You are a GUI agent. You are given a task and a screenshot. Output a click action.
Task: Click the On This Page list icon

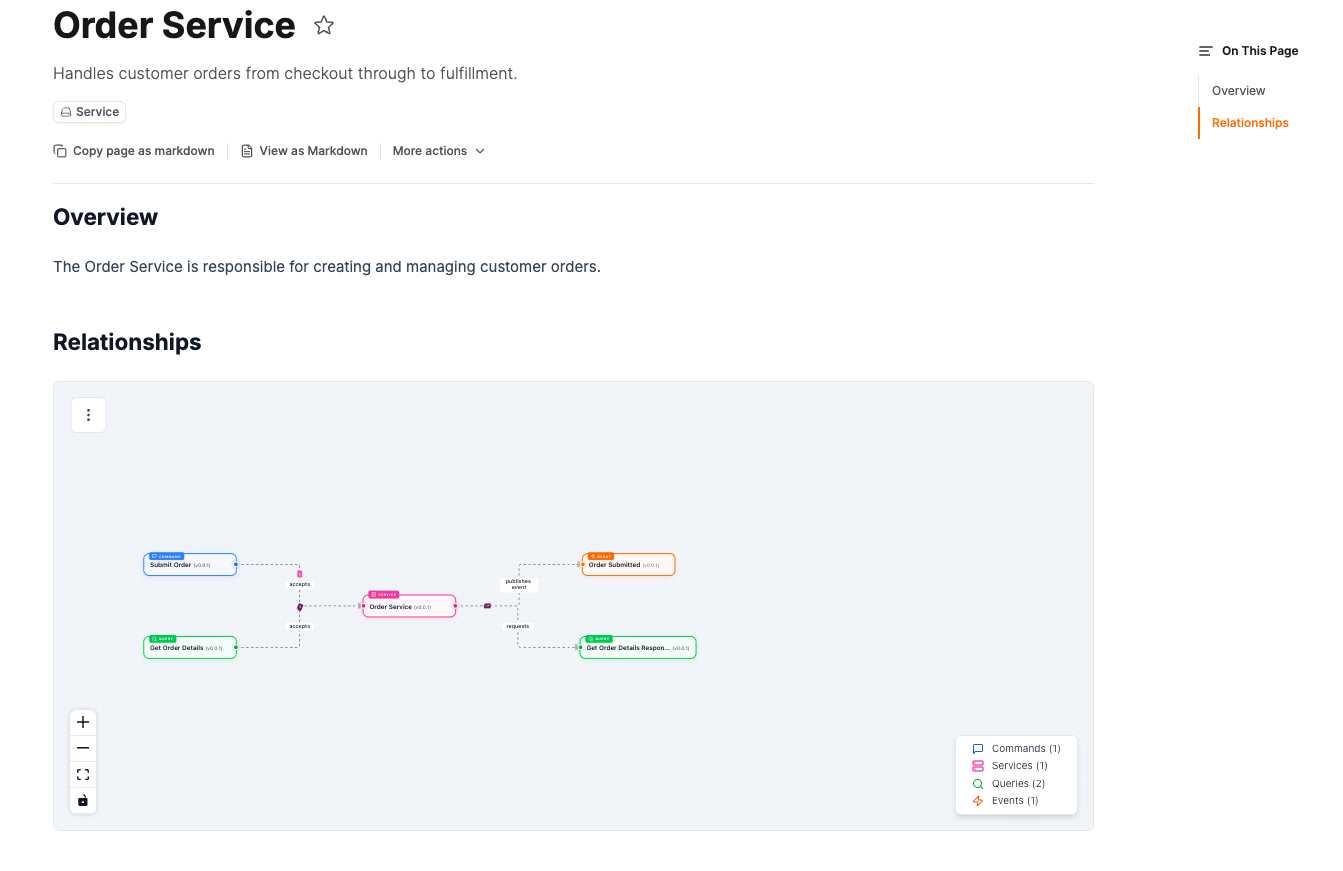coord(1206,51)
